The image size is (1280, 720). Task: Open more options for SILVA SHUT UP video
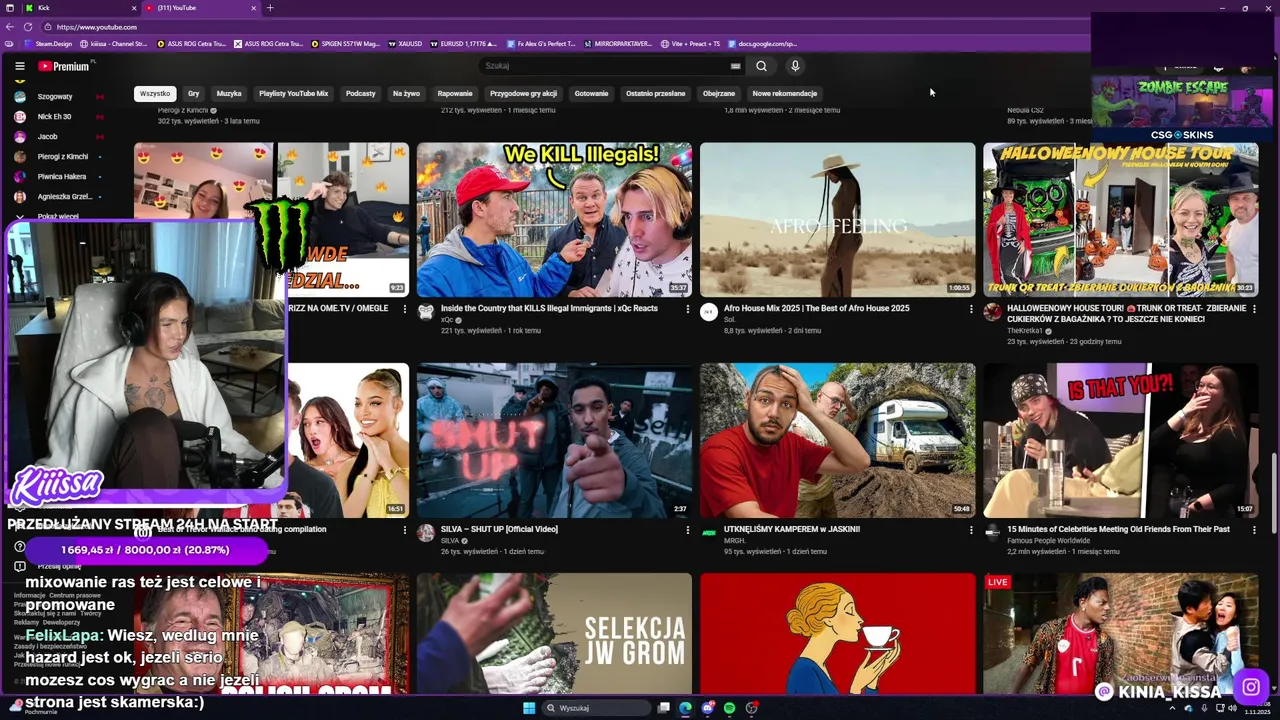688,530
